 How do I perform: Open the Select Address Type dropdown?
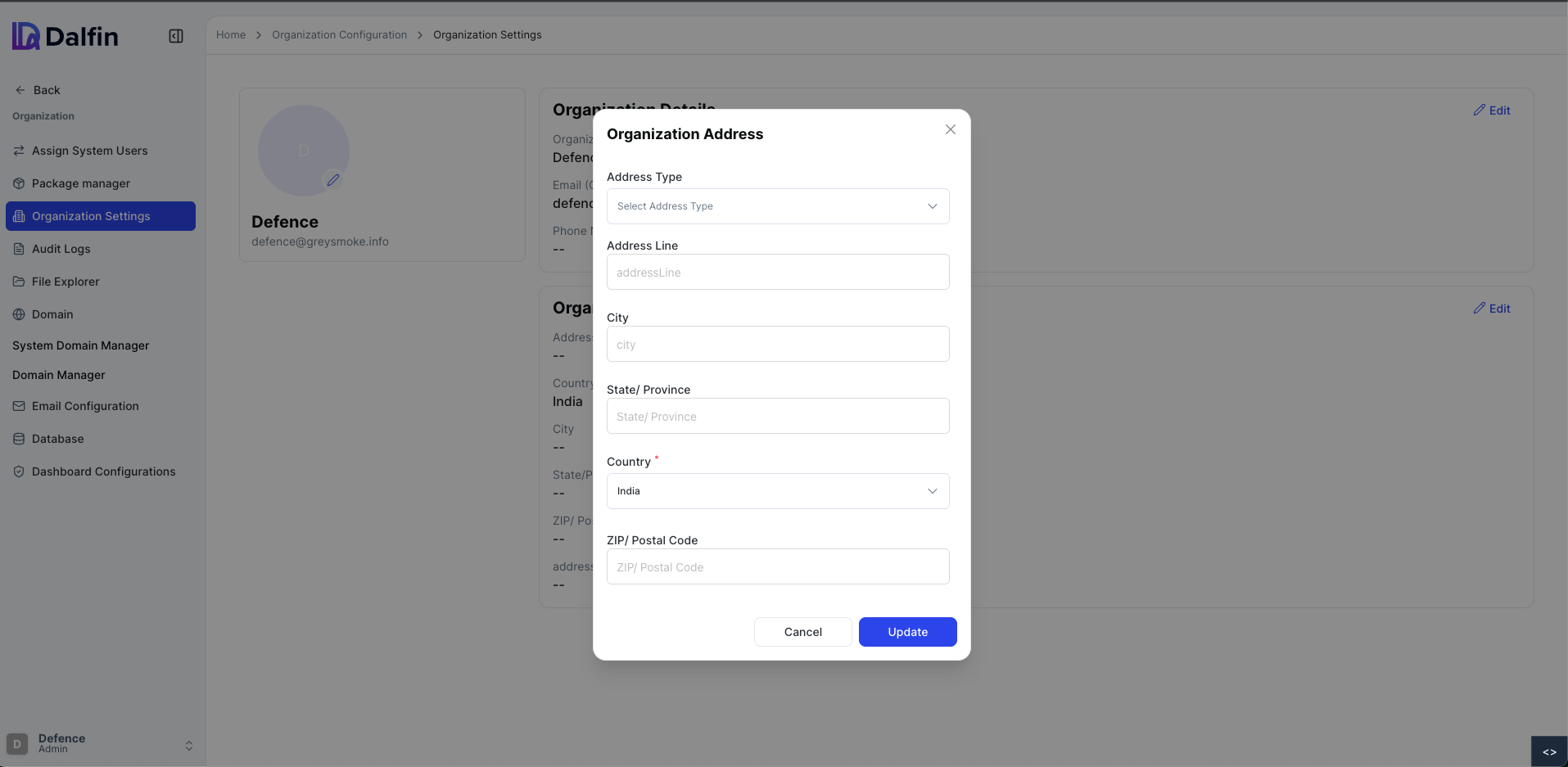click(x=777, y=206)
